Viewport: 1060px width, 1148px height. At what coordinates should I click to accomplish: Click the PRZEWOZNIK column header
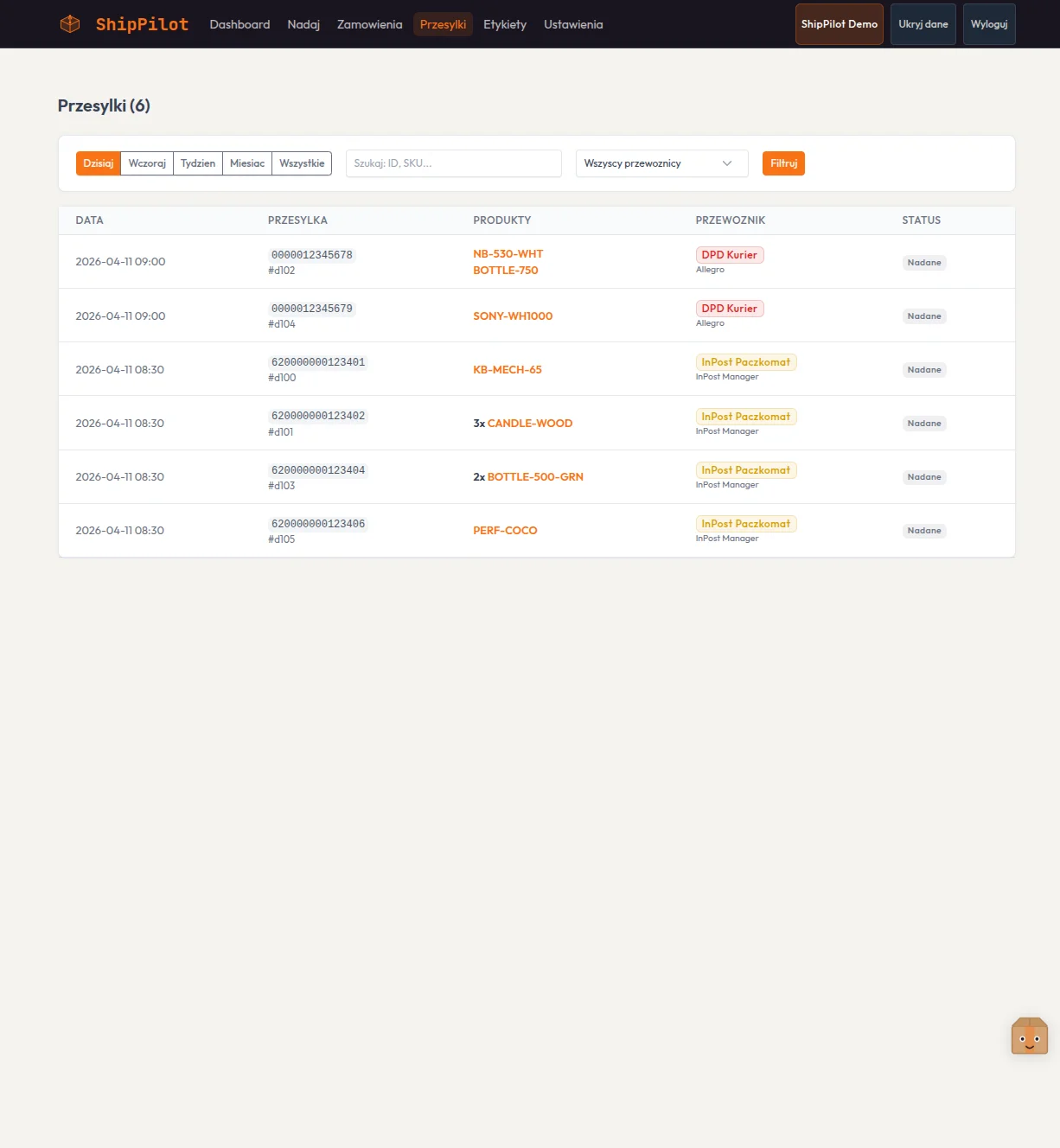[x=731, y=220]
